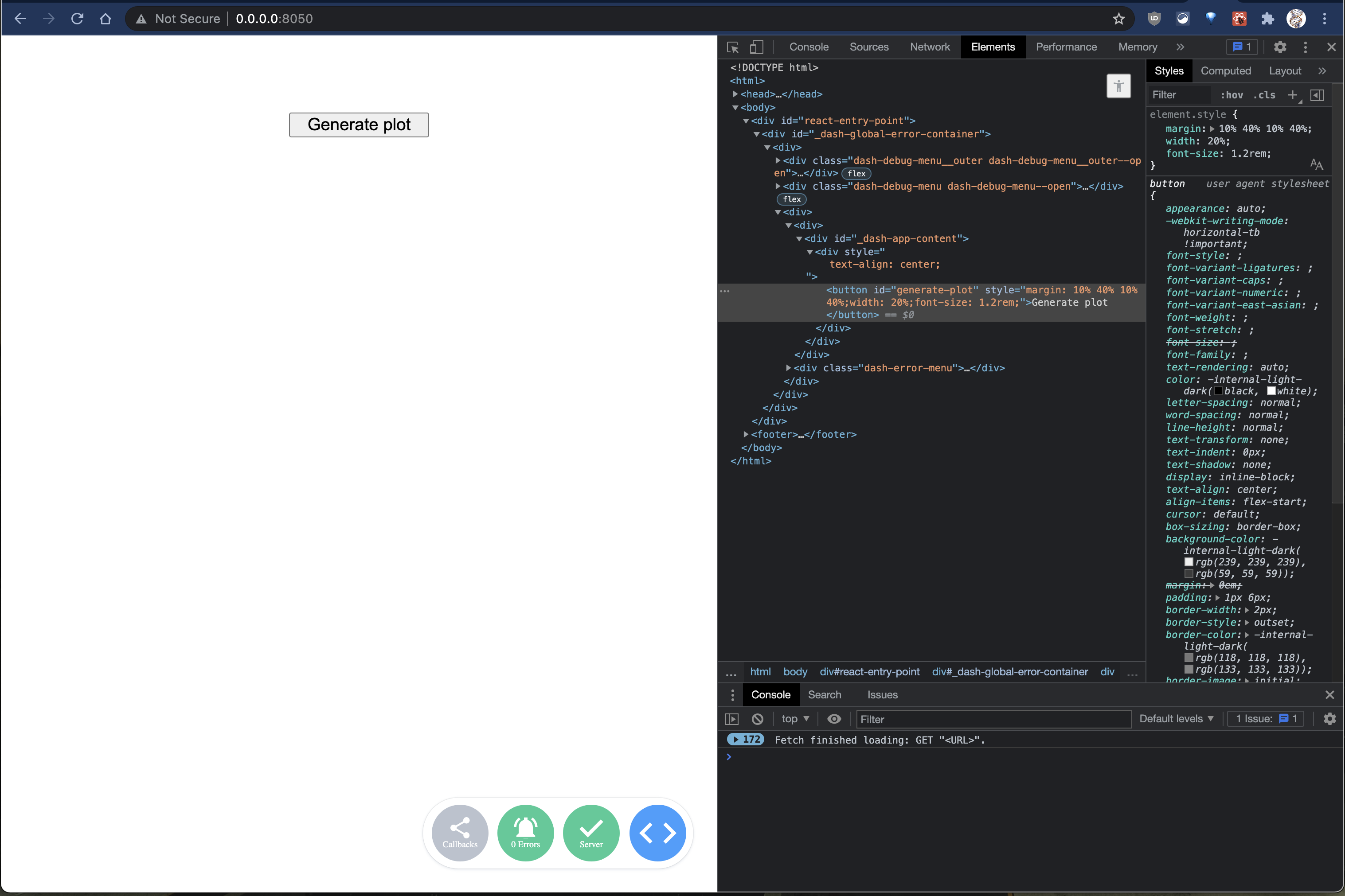Focus the Styles Filter field
This screenshot has width=1345, height=896.
tap(1180, 95)
